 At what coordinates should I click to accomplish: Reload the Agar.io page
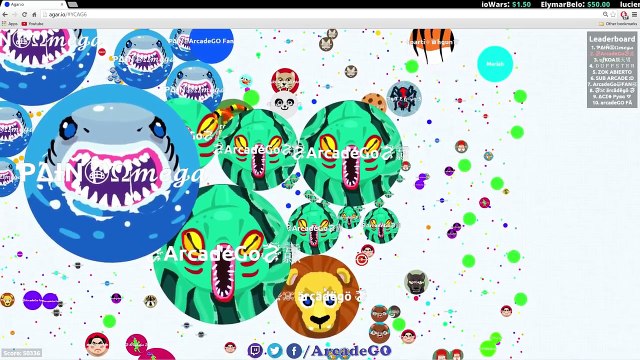click(24, 14)
